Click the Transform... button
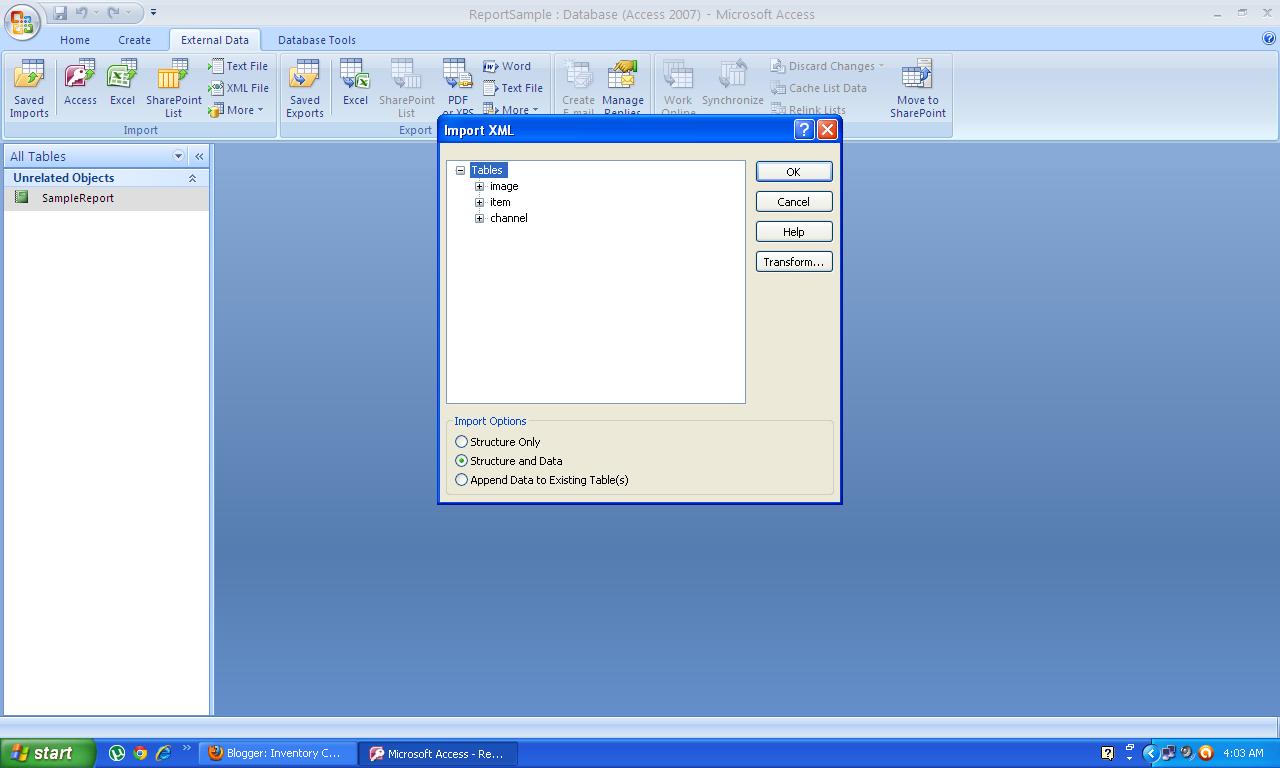 (794, 262)
